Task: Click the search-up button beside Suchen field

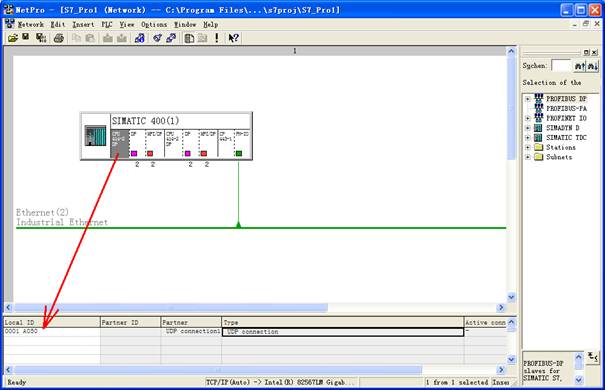Action: 580,66
